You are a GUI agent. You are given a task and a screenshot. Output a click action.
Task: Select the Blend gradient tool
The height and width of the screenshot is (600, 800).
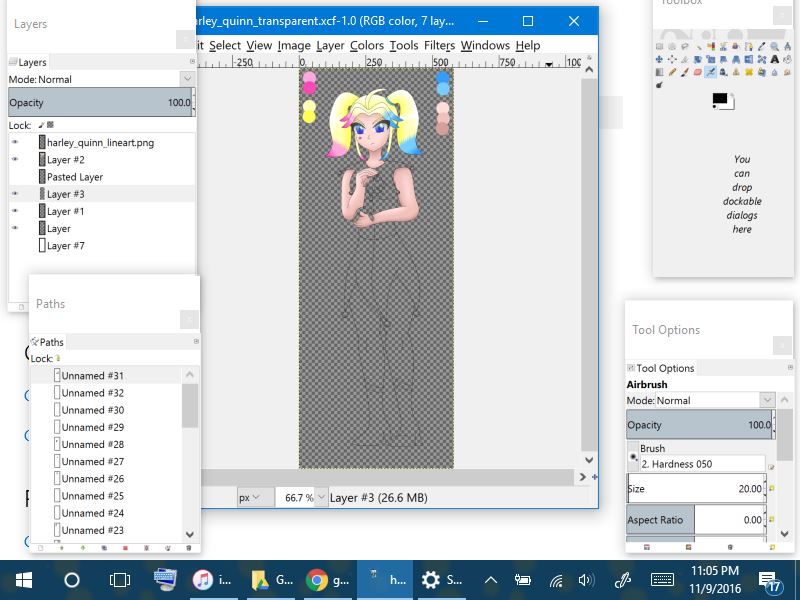[659, 72]
